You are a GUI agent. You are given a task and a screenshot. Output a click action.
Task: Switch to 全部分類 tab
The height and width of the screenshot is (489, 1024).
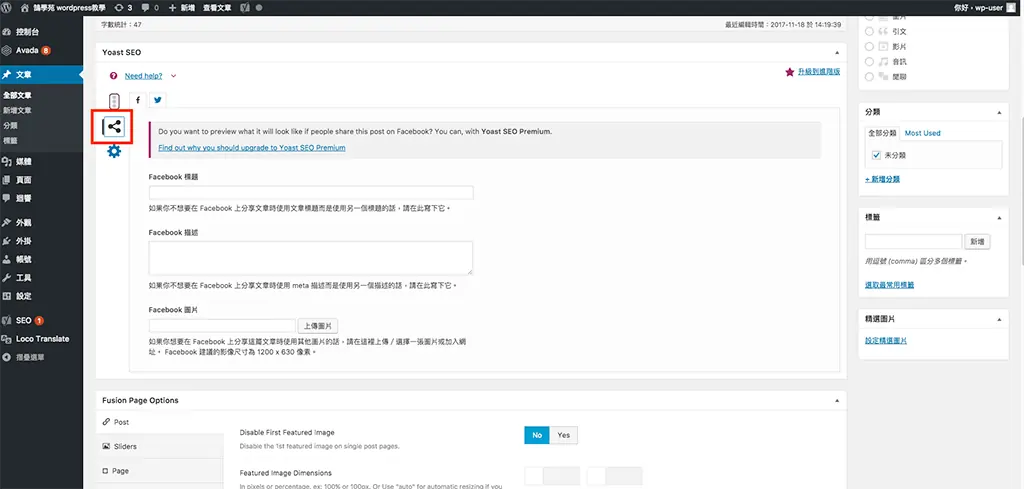[882, 133]
